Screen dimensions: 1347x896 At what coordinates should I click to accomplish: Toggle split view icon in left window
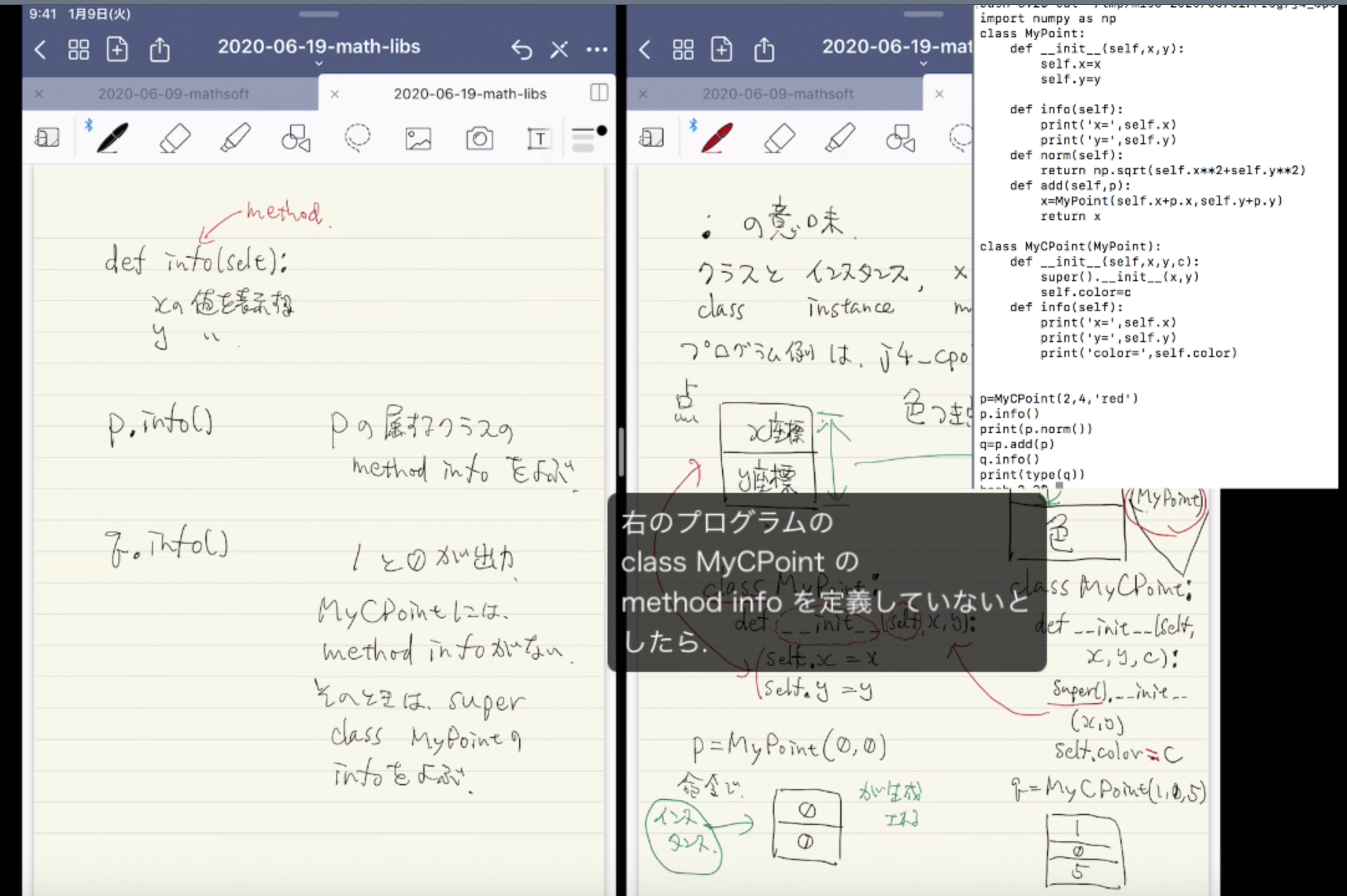click(599, 93)
